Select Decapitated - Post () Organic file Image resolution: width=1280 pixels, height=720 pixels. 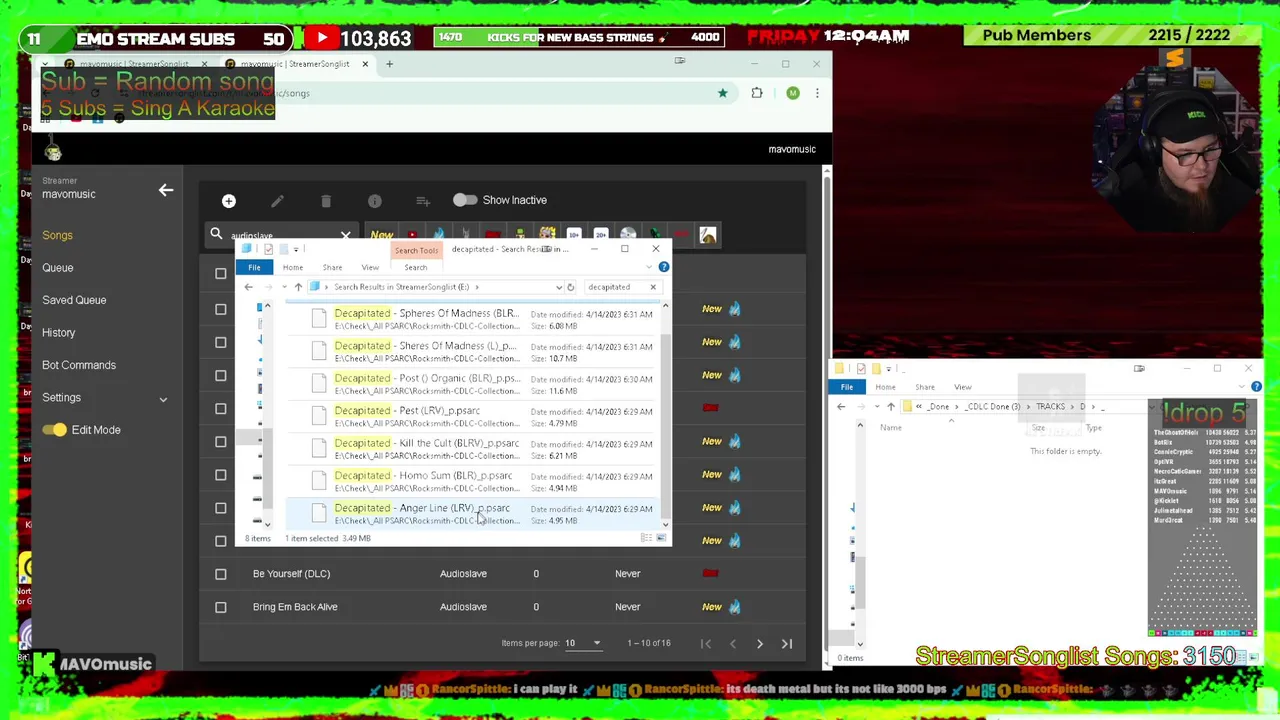pyautogui.click(x=471, y=385)
